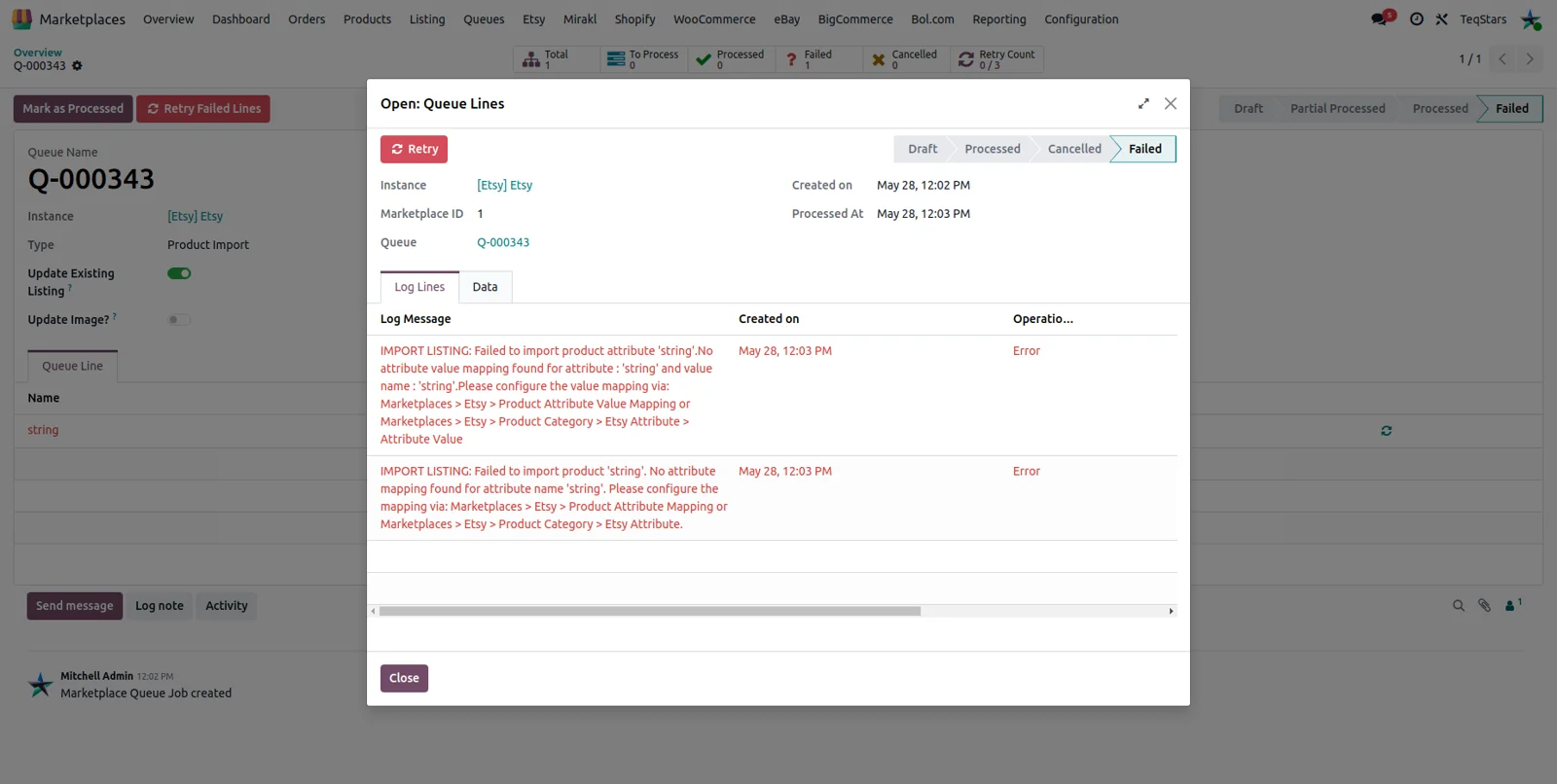
Task: Open the WooCommerce menu
Action: (714, 19)
